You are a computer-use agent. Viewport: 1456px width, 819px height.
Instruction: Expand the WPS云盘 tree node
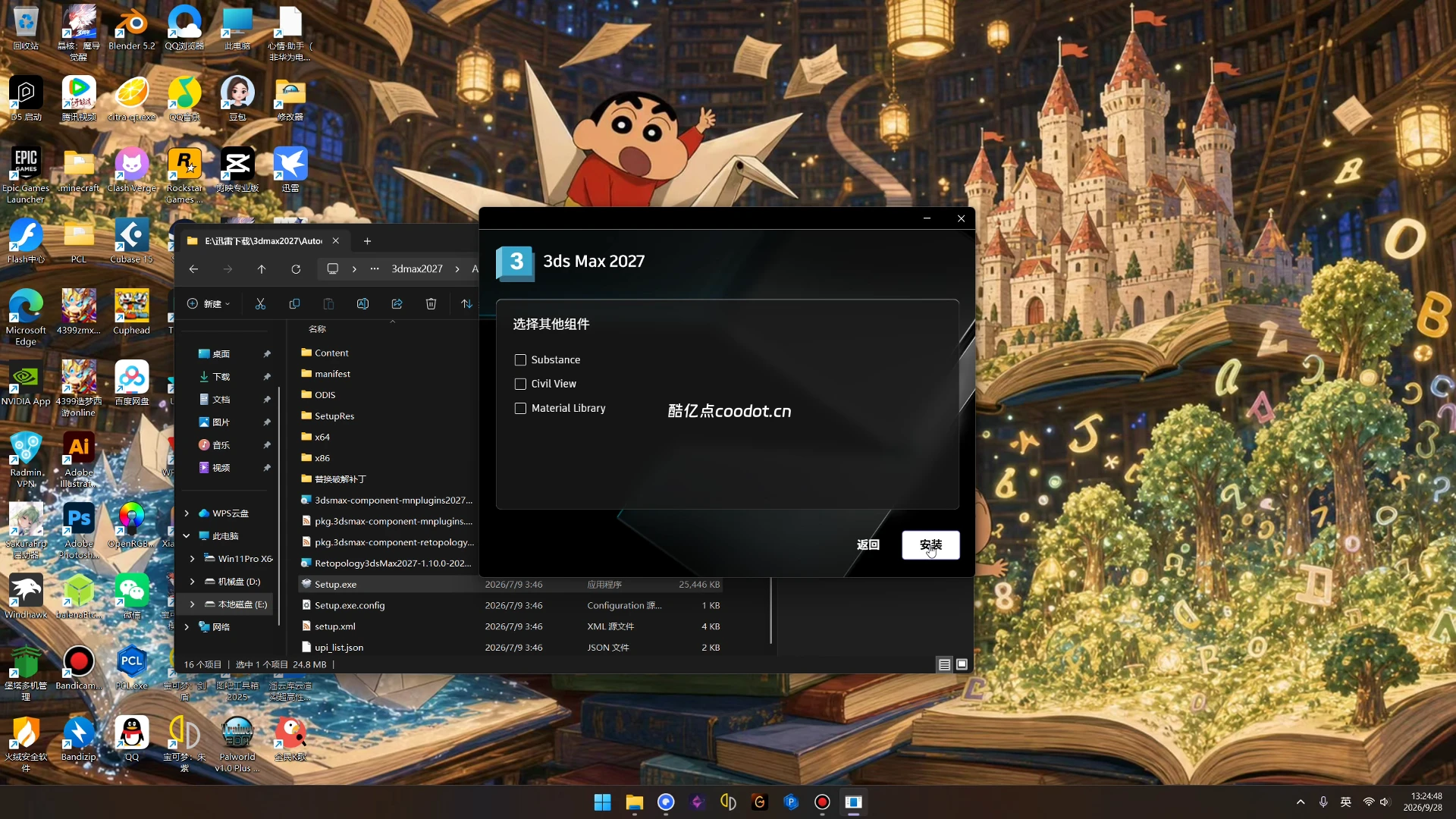tap(187, 513)
